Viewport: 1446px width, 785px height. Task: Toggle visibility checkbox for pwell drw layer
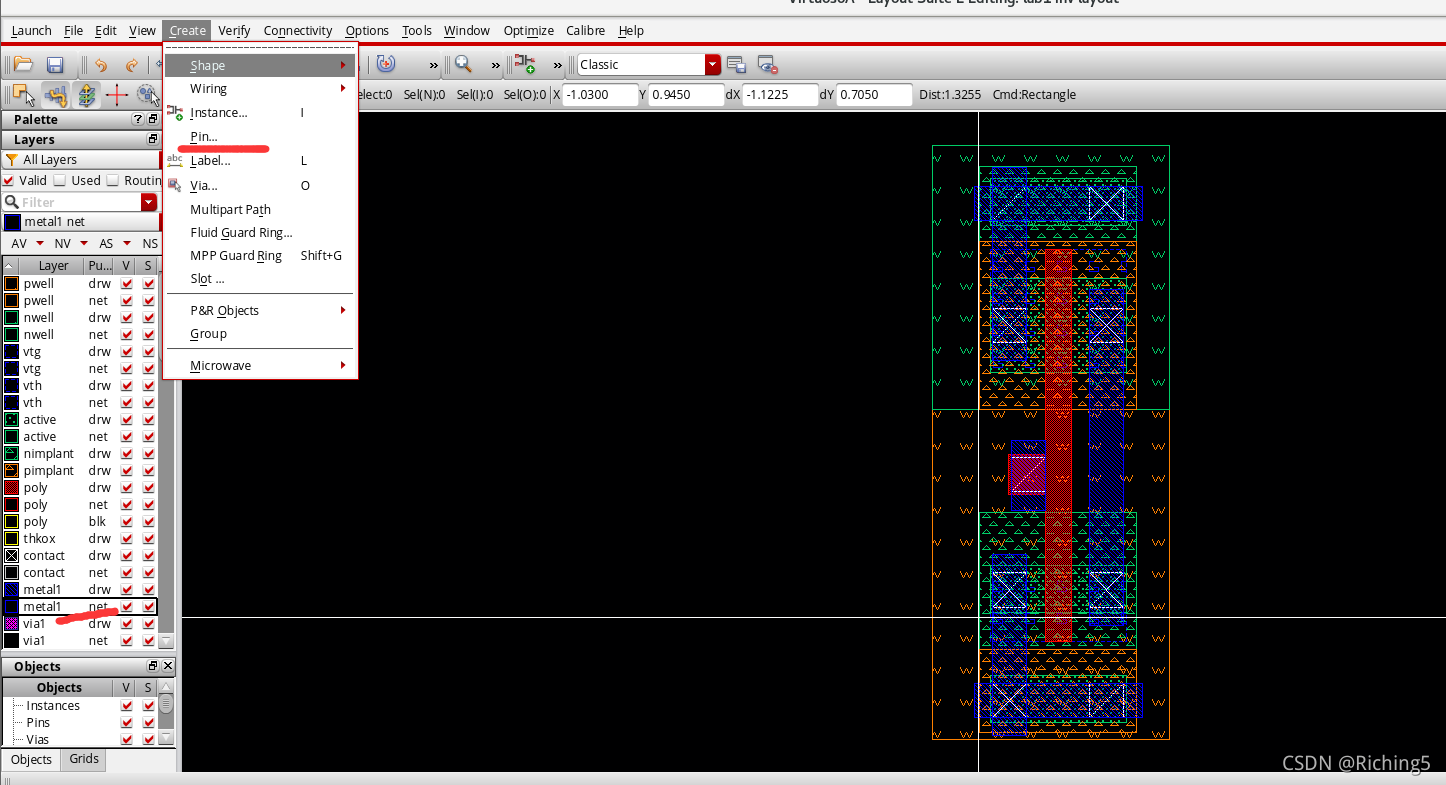[x=127, y=284]
